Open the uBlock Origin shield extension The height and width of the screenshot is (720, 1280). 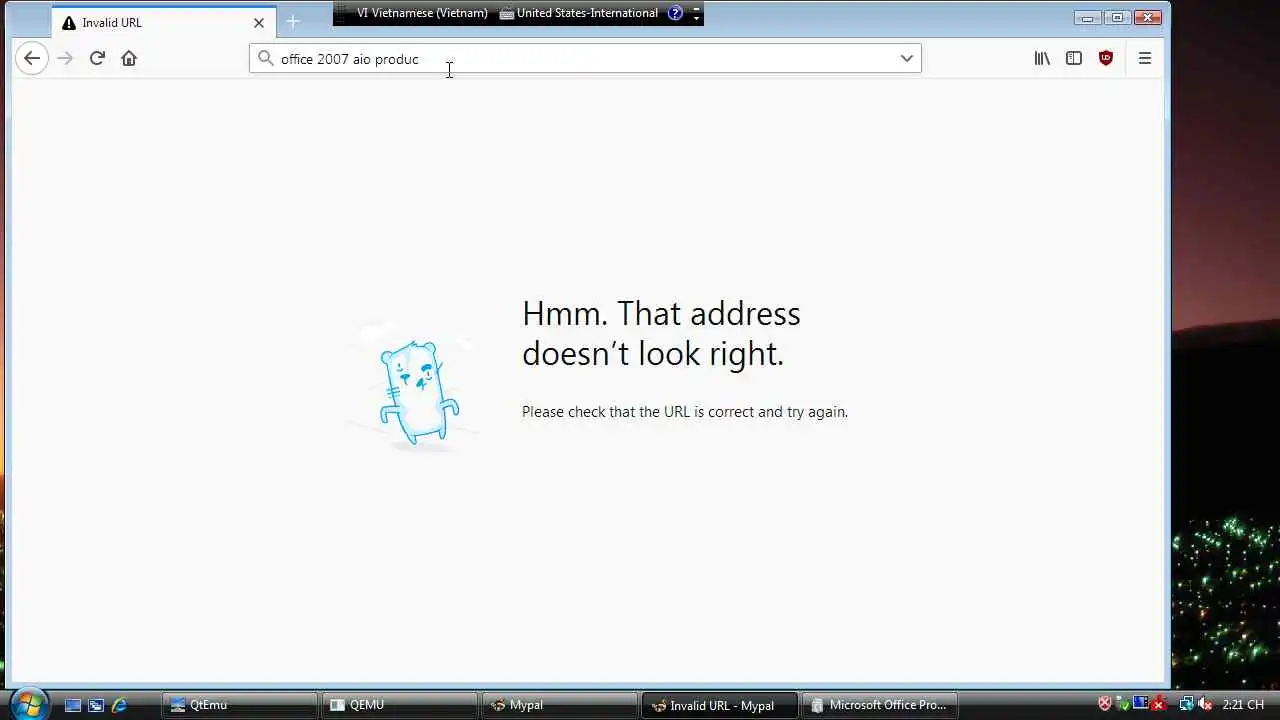point(1106,58)
